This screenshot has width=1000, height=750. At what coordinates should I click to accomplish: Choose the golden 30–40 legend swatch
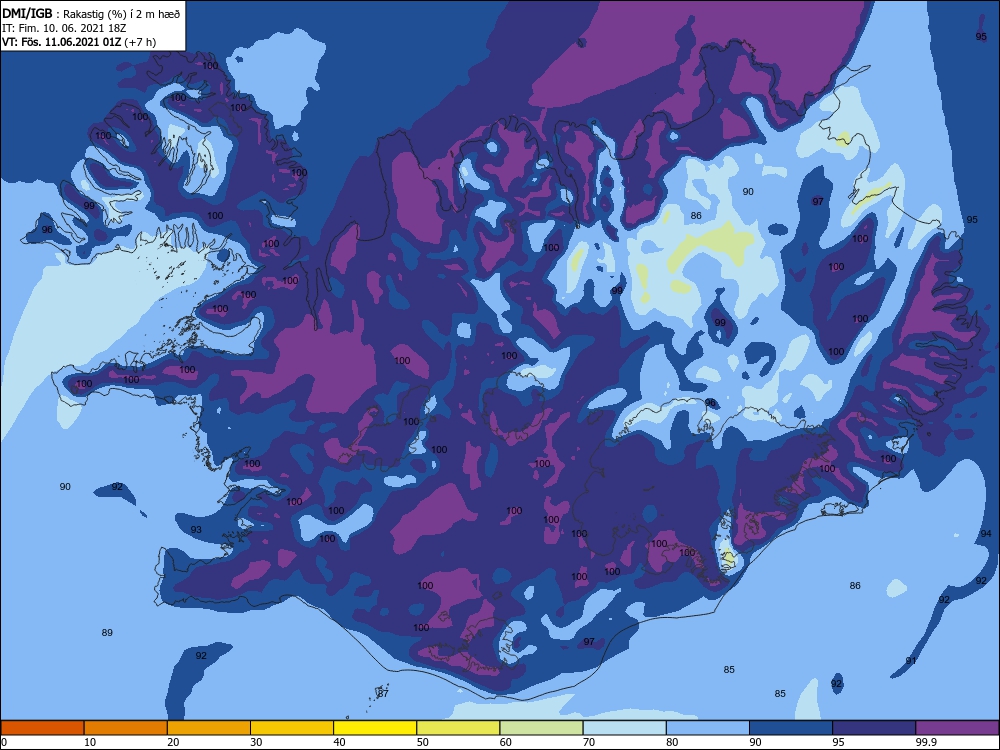click(x=292, y=728)
